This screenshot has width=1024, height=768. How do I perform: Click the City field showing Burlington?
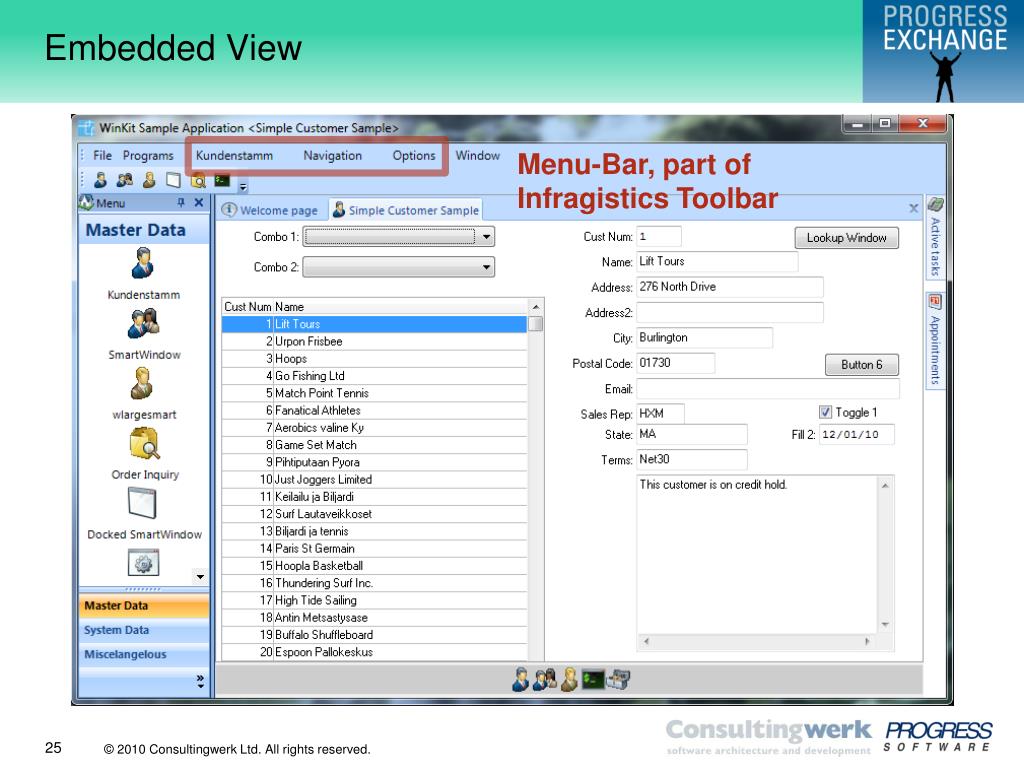point(705,338)
